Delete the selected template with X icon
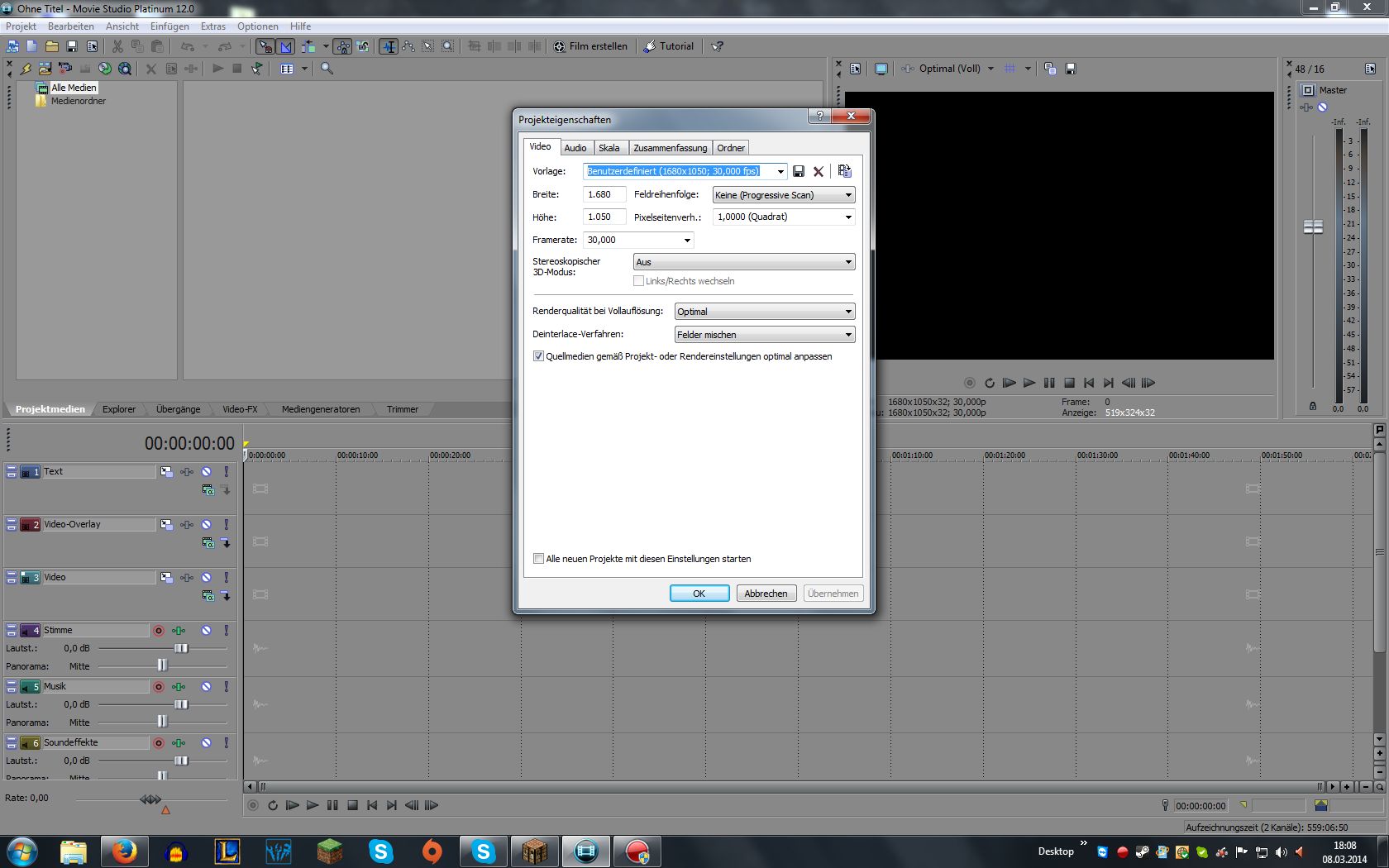 (x=819, y=171)
